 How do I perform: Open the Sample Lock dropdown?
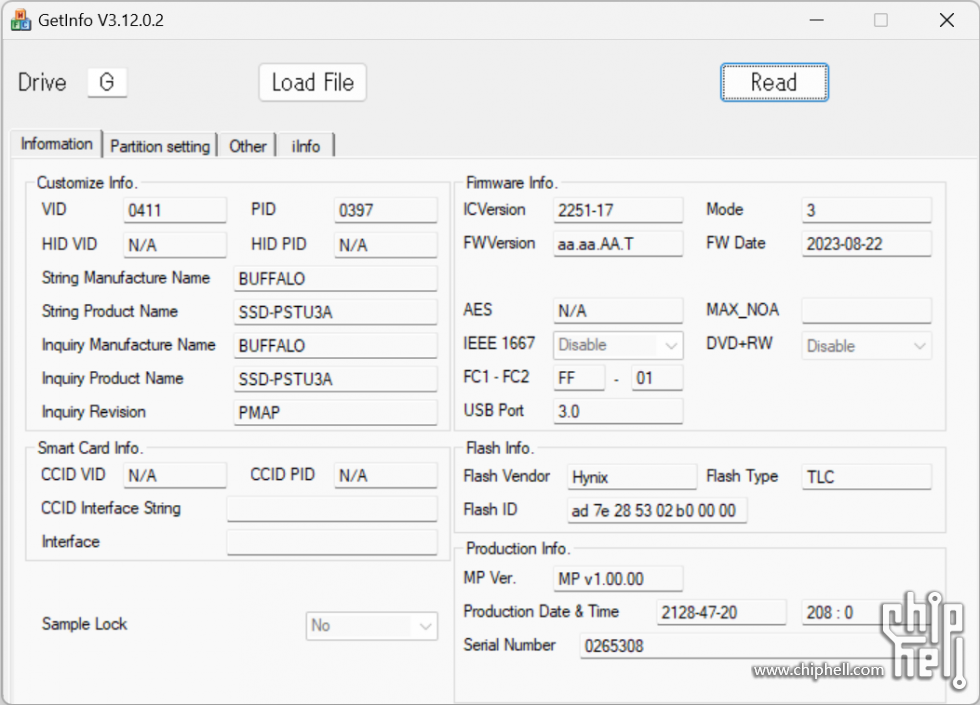pos(372,626)
